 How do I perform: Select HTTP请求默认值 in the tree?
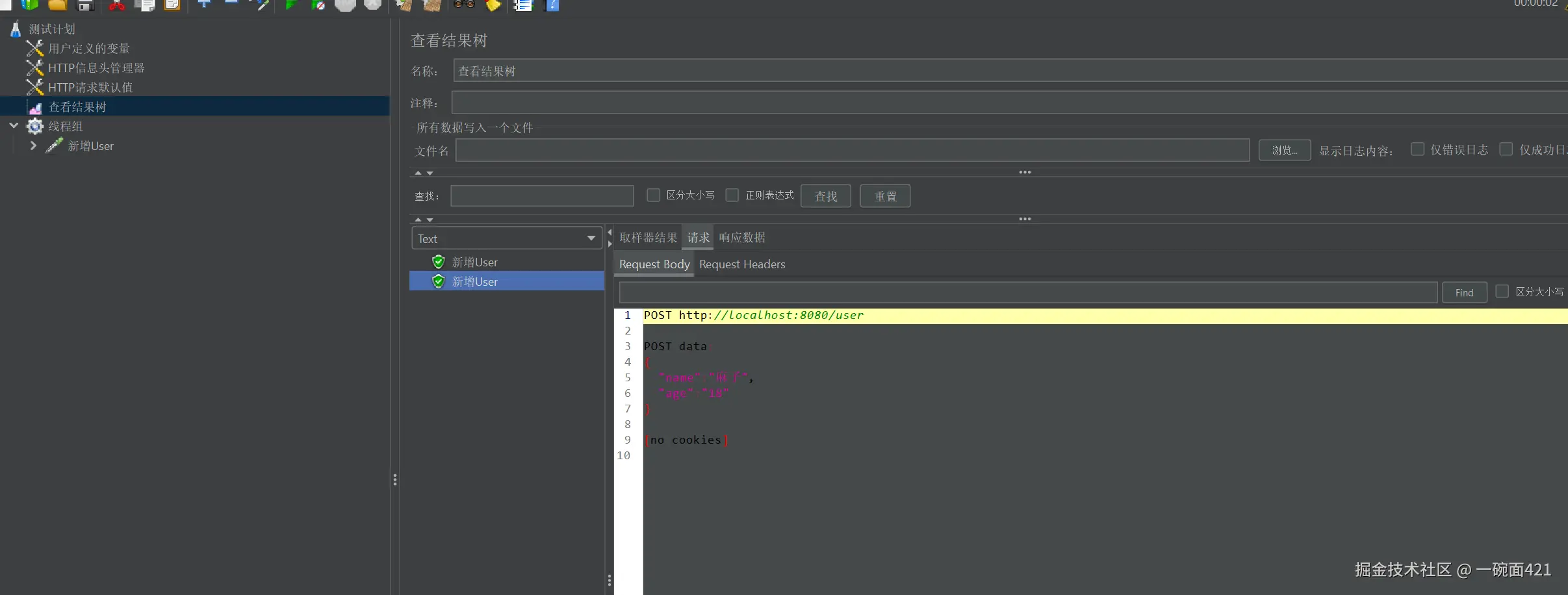(x=90, y=87)
